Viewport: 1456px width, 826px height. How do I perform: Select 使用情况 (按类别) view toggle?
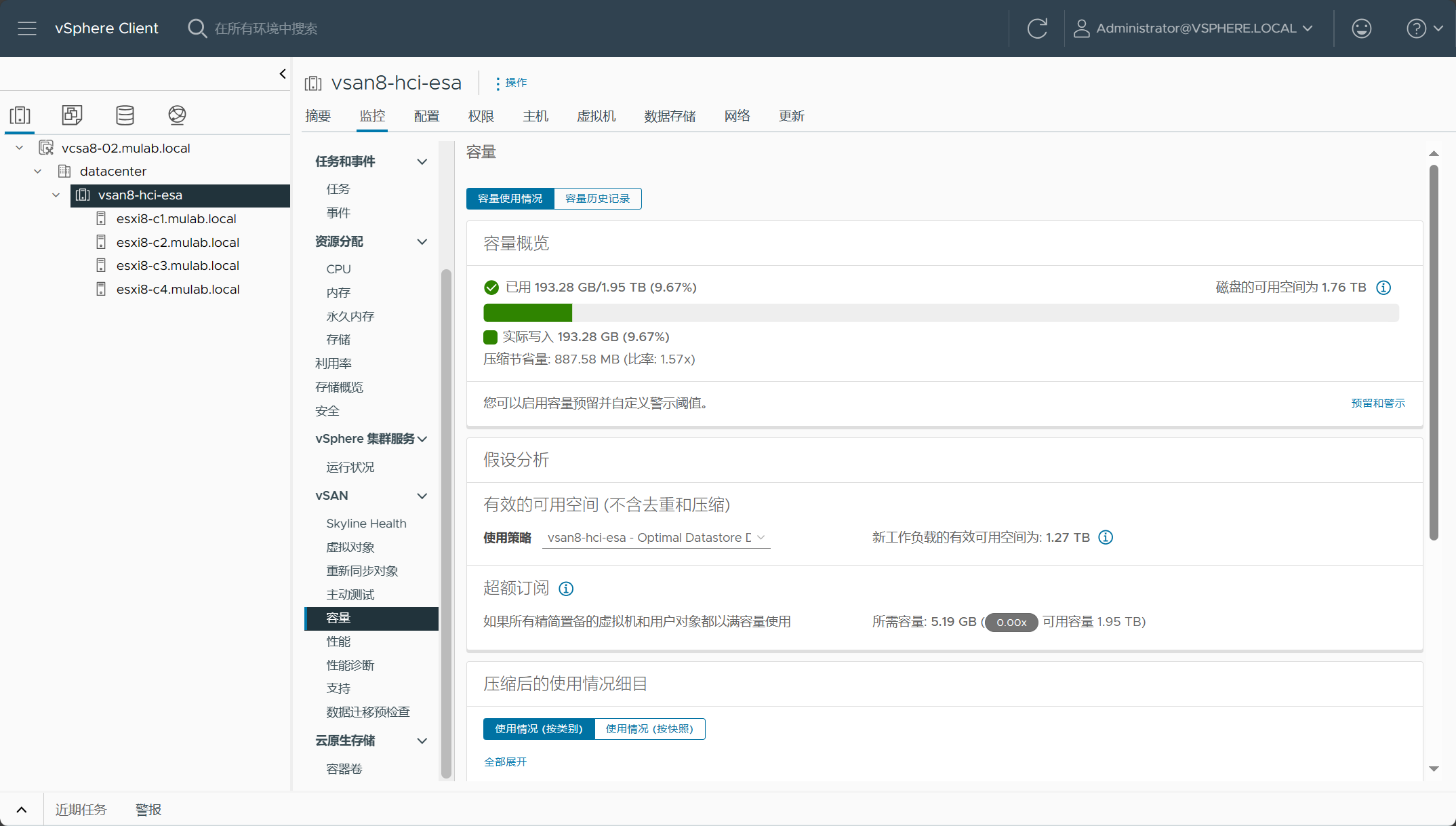(539, 729)
